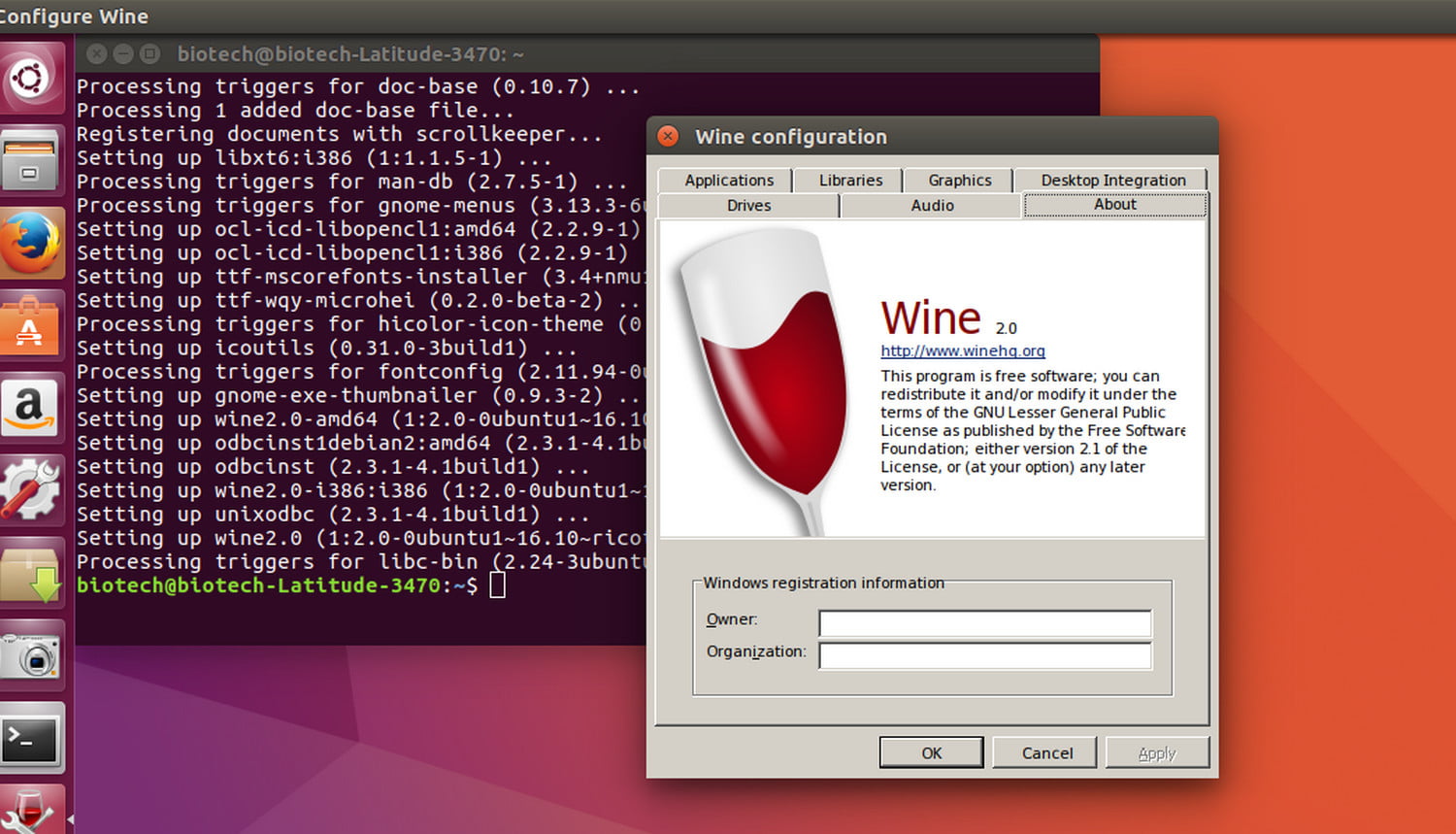Click 'Configure Wine' top panel title
The width and height of the screenshot is (1456, 834).
point(74,17)
